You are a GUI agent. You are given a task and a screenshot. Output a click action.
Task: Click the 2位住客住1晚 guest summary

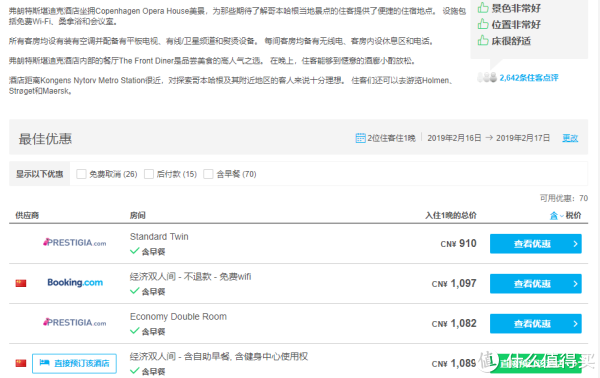click(391, 138)
